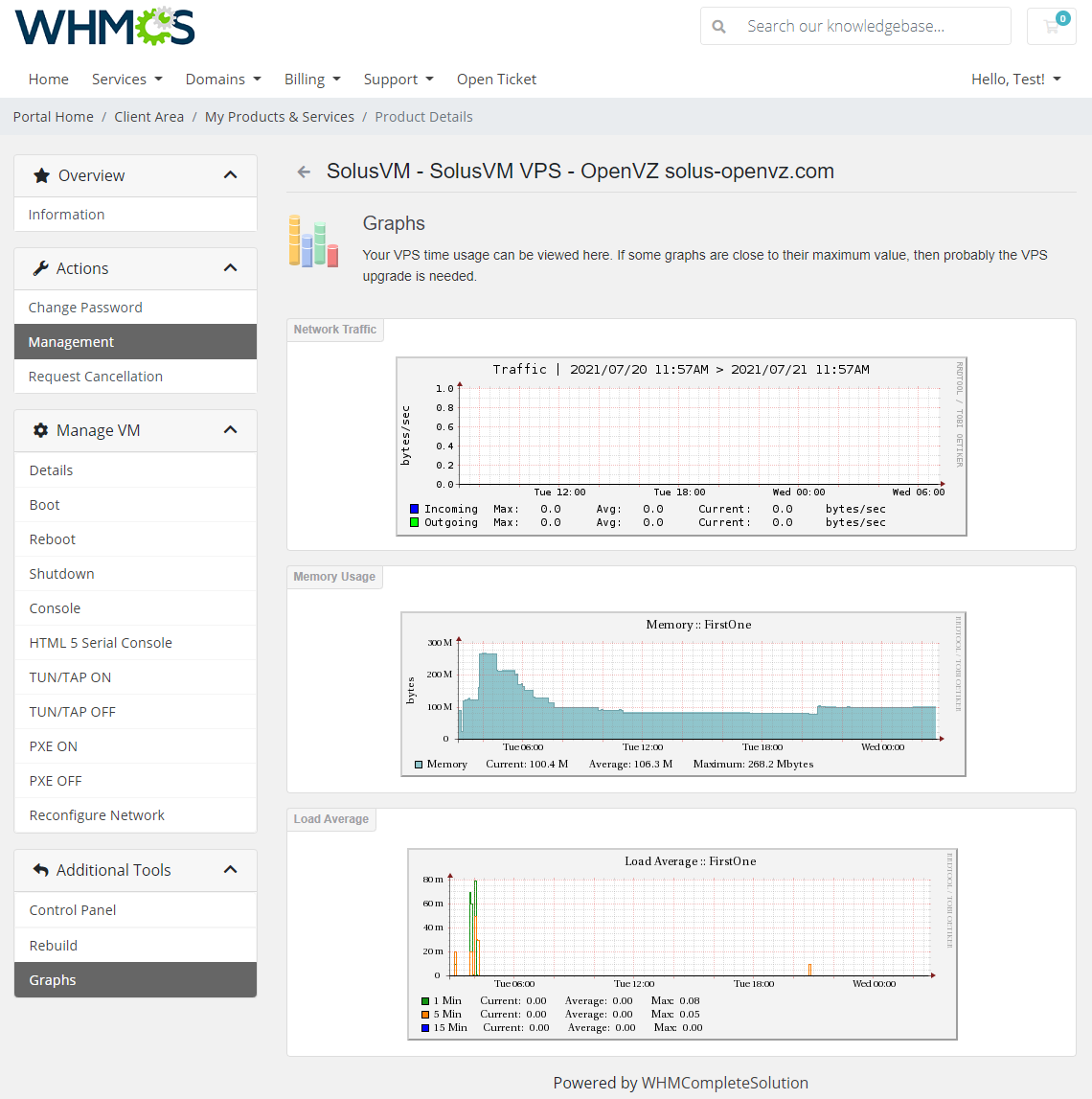Click the search magnifier icon
This screenshot has width=1092, height=1099.
[719, 26]
